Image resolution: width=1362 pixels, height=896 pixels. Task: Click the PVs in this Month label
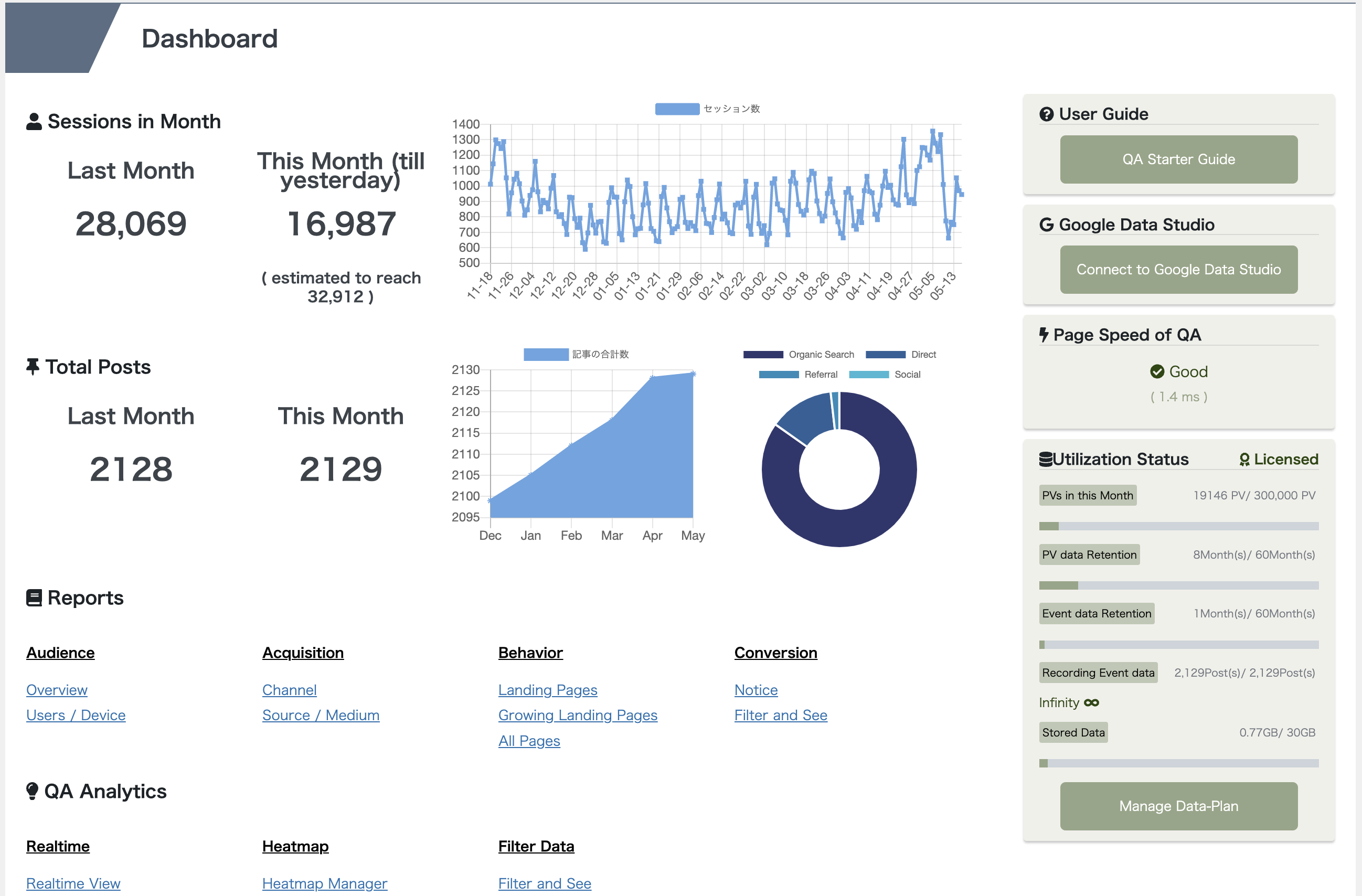(x=1087, y=496)
